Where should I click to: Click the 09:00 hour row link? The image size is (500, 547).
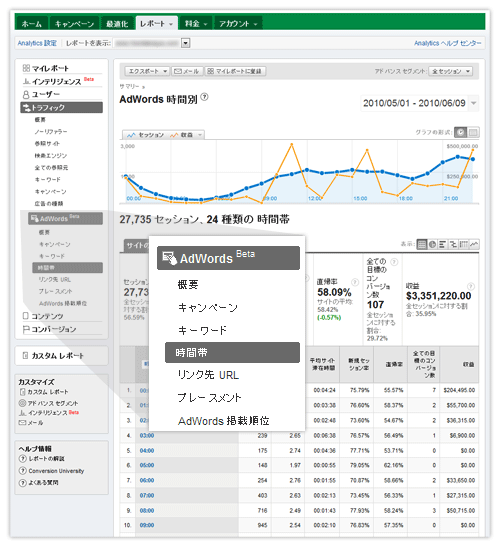tap(147, 525)
